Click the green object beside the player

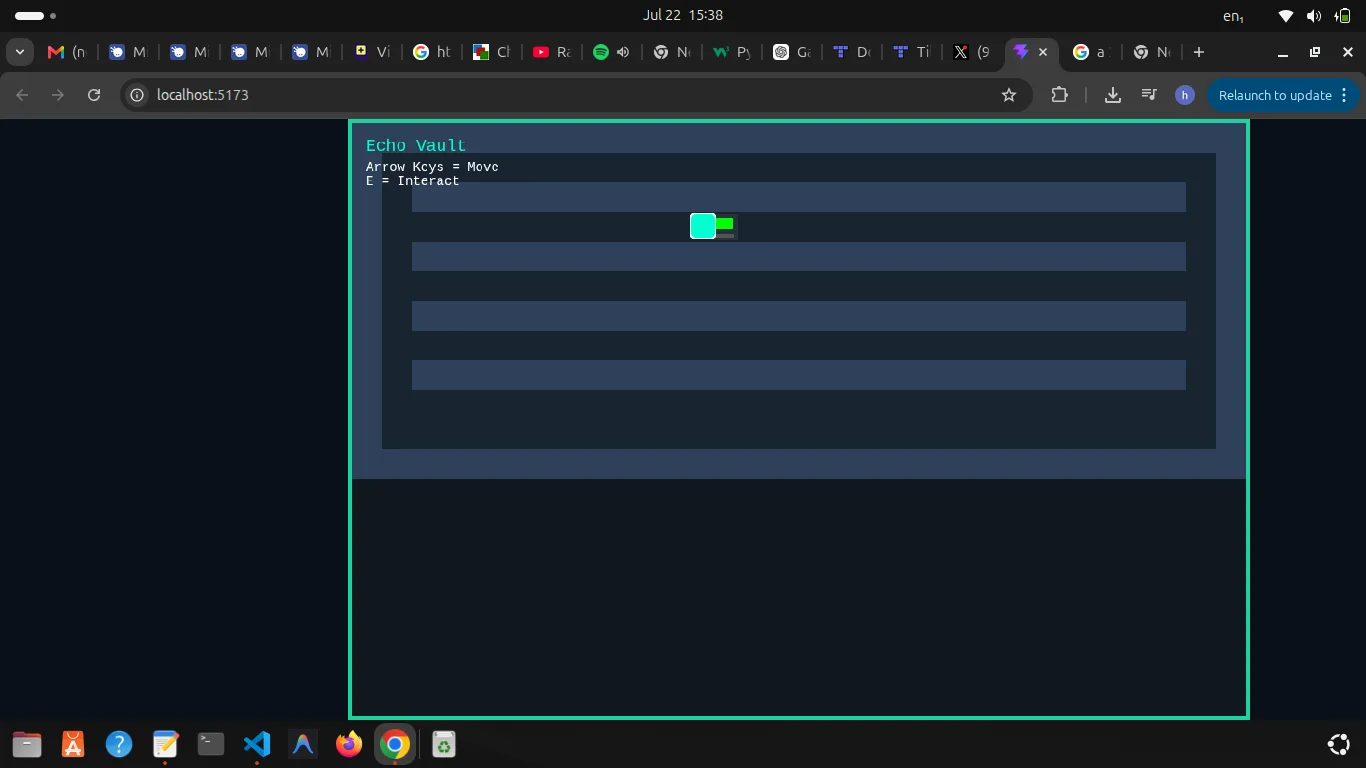(x=725, y=224)
